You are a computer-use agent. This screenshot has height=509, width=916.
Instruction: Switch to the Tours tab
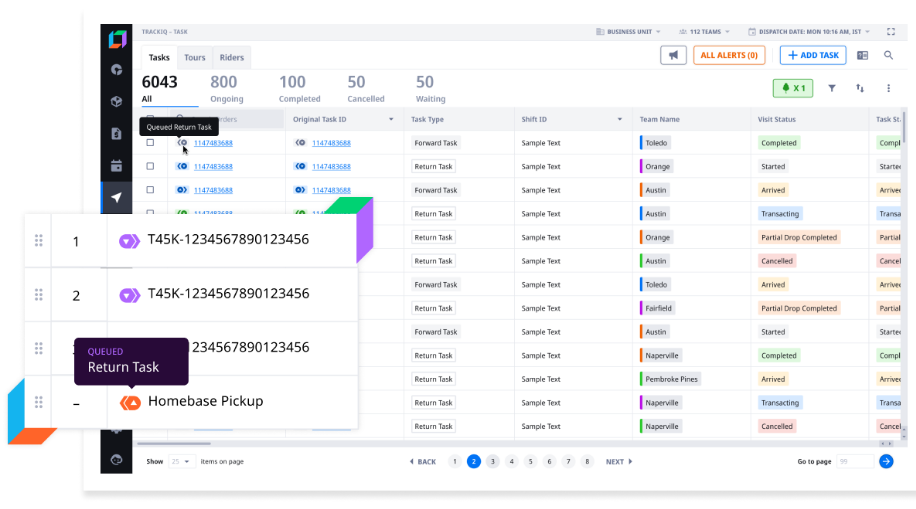tap(195, 57)
